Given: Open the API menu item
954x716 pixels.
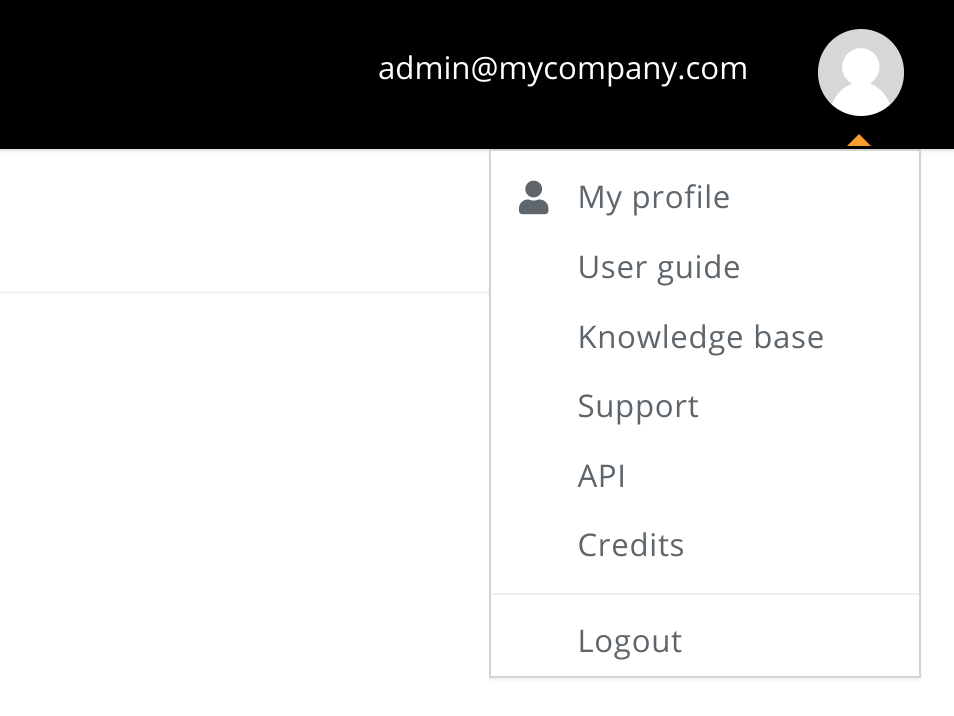Looking at the screenshot, I should (705, 476).
